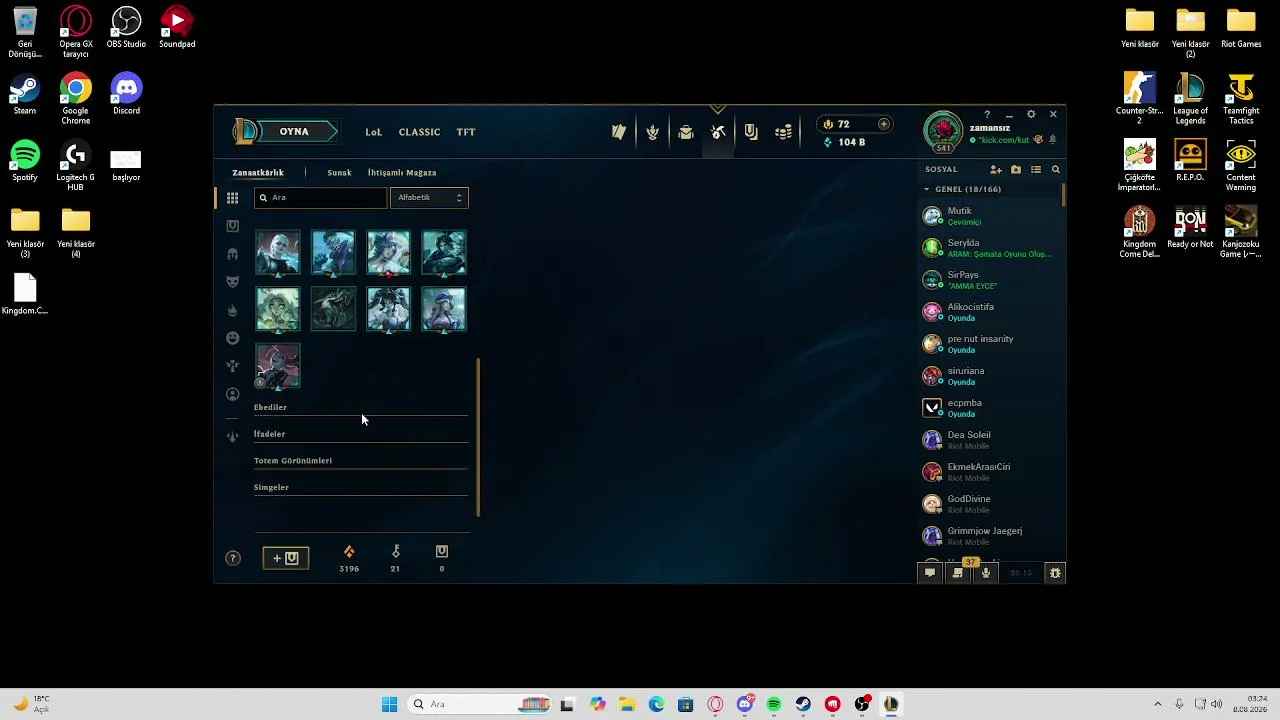1280x720 pixels.
Task: Filter loot by ward skins icon
Action: [232, 366]
